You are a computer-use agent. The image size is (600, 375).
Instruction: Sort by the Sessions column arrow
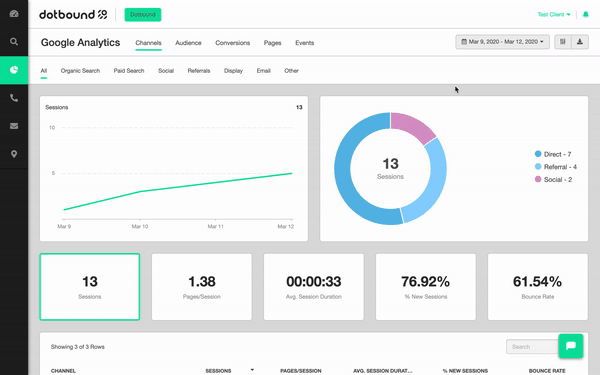(252, 370)
